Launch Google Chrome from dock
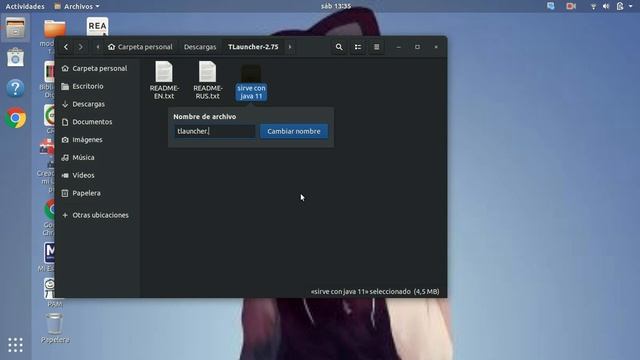Image resolution: width=640 pixels, height=360 pixels. click(x=16, y=118)
